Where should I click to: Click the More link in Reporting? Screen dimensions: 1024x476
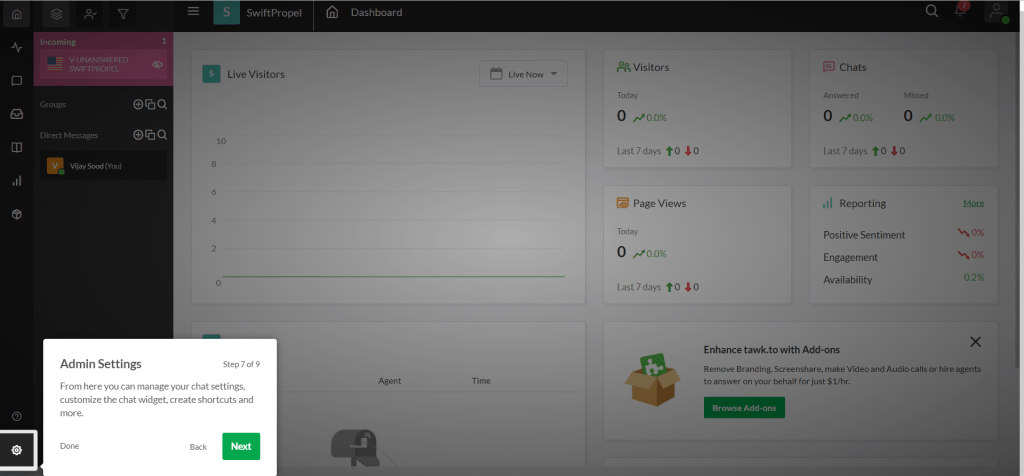click(x=973, y=203)
